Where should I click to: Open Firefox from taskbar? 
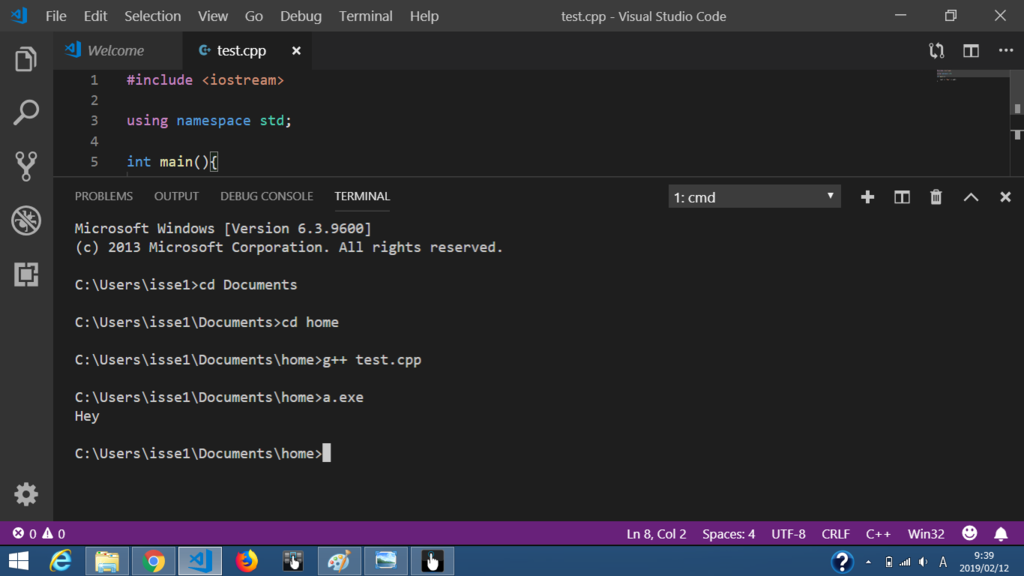[x=247, y=561]
